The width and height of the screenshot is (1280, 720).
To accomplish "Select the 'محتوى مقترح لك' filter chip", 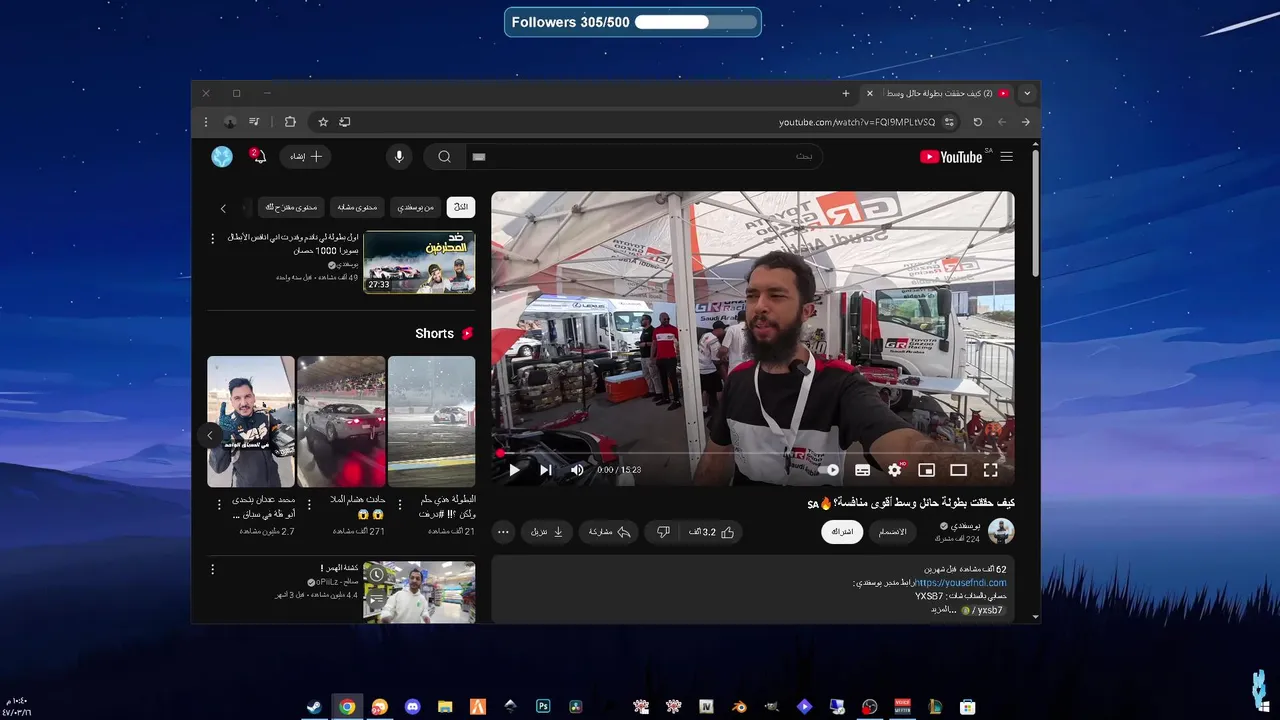I will (291, 207).
